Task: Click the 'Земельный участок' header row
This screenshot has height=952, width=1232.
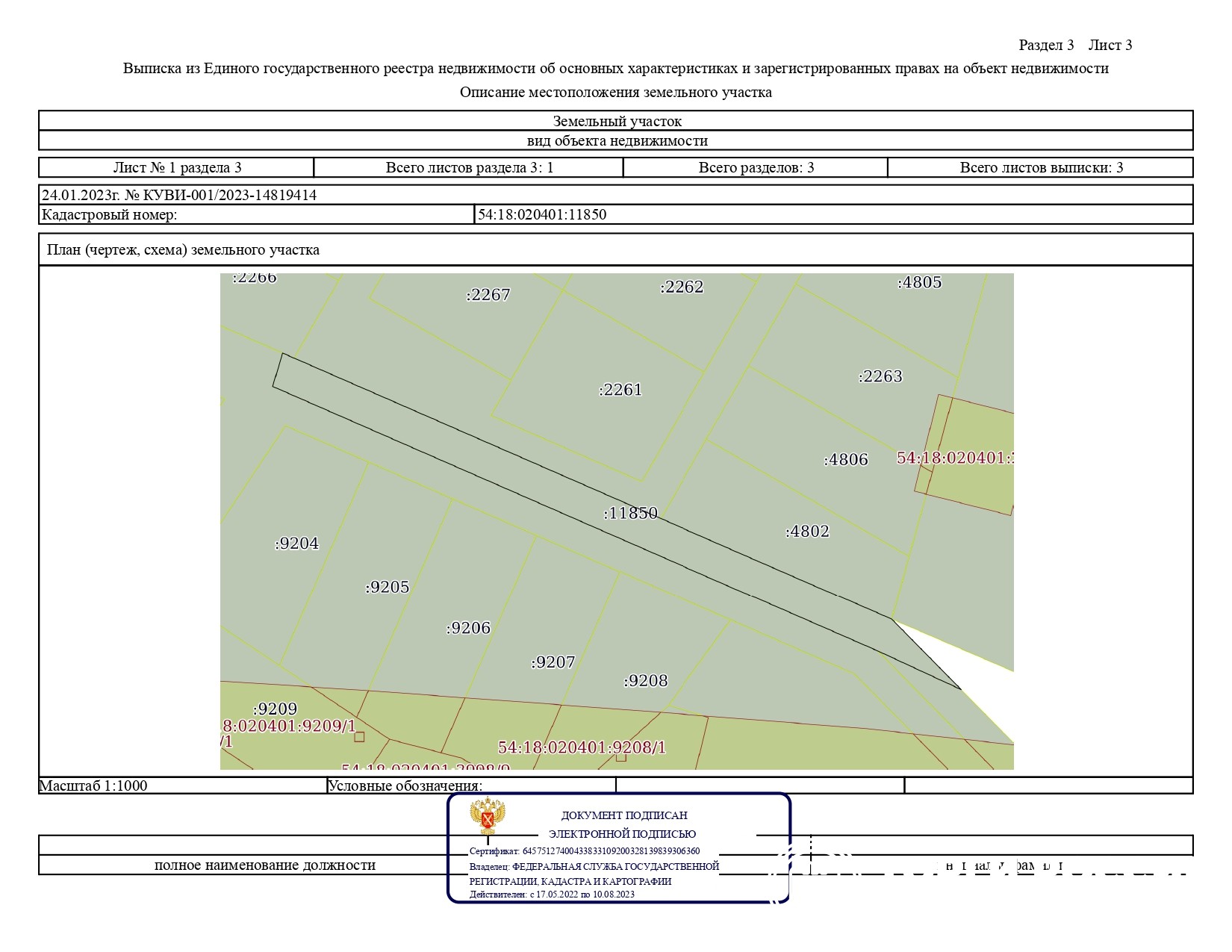Action: (616, 121)
